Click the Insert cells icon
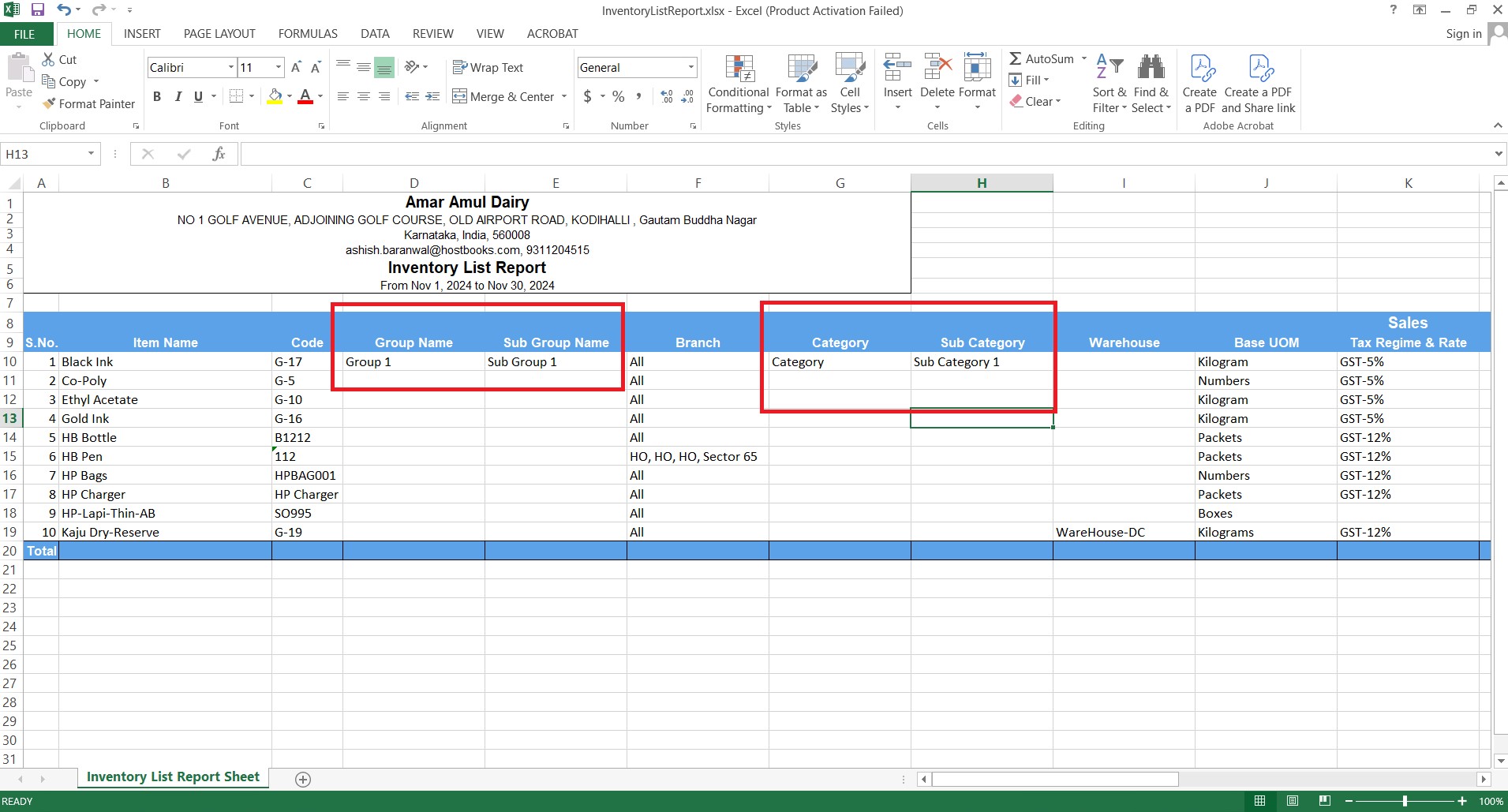Viewport: 1508px width, 812px height. (897, 68)
